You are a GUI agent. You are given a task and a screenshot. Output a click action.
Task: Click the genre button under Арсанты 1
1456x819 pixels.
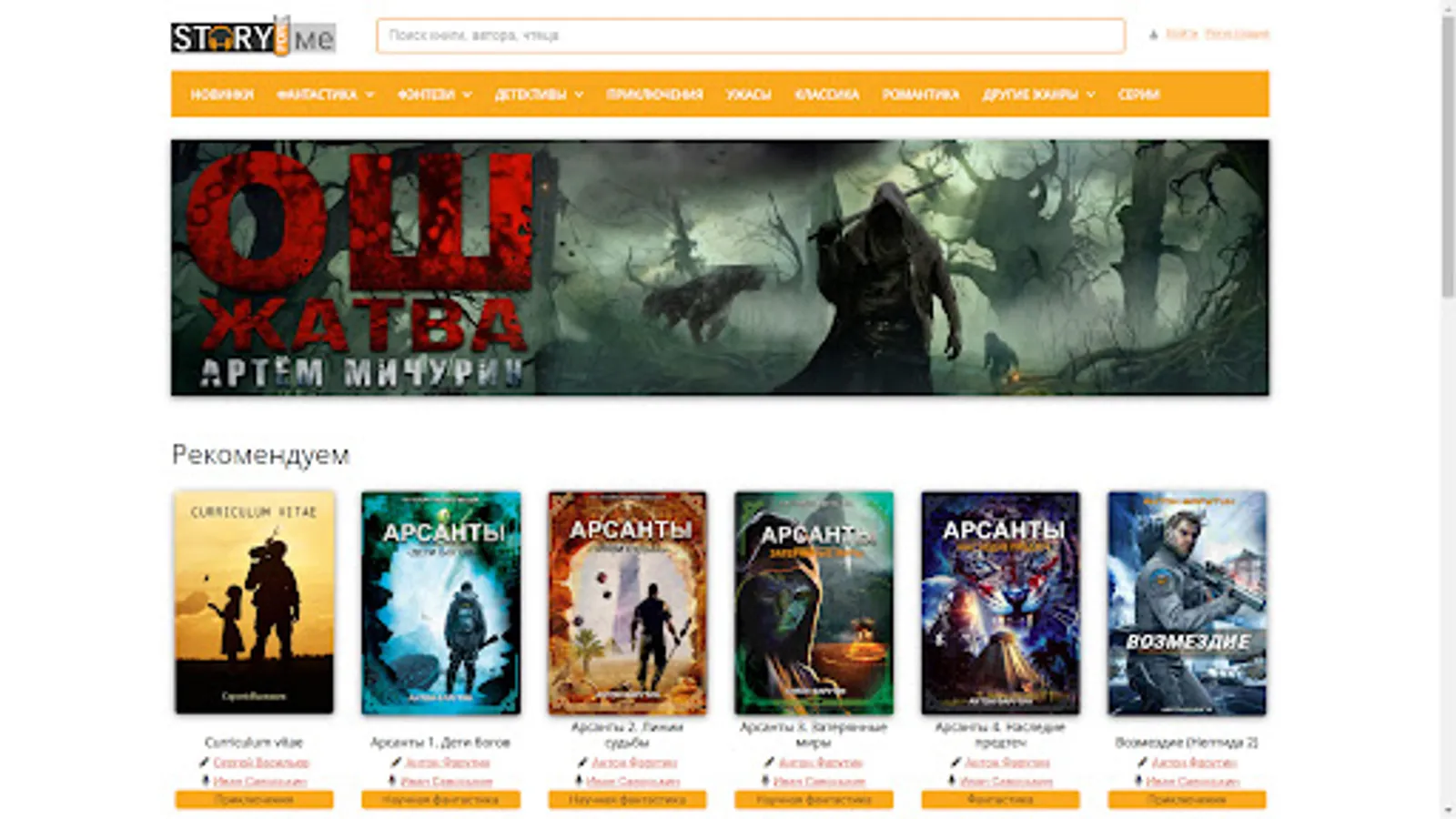pyautogui.click(x=440, y=800)
